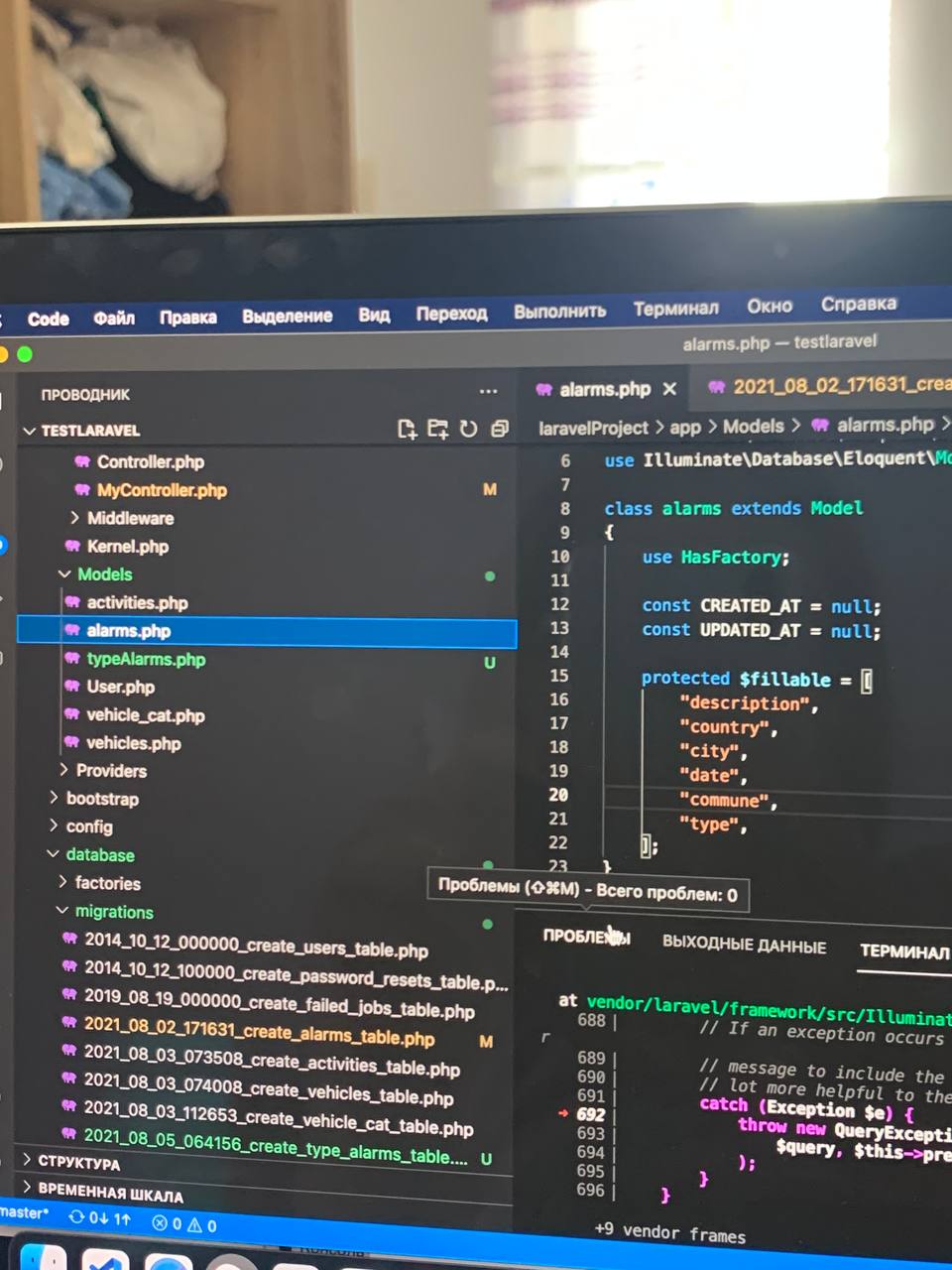Open the ВЫХОДНЫЕ ДАННЫЕ panel tab

(744, 946)
